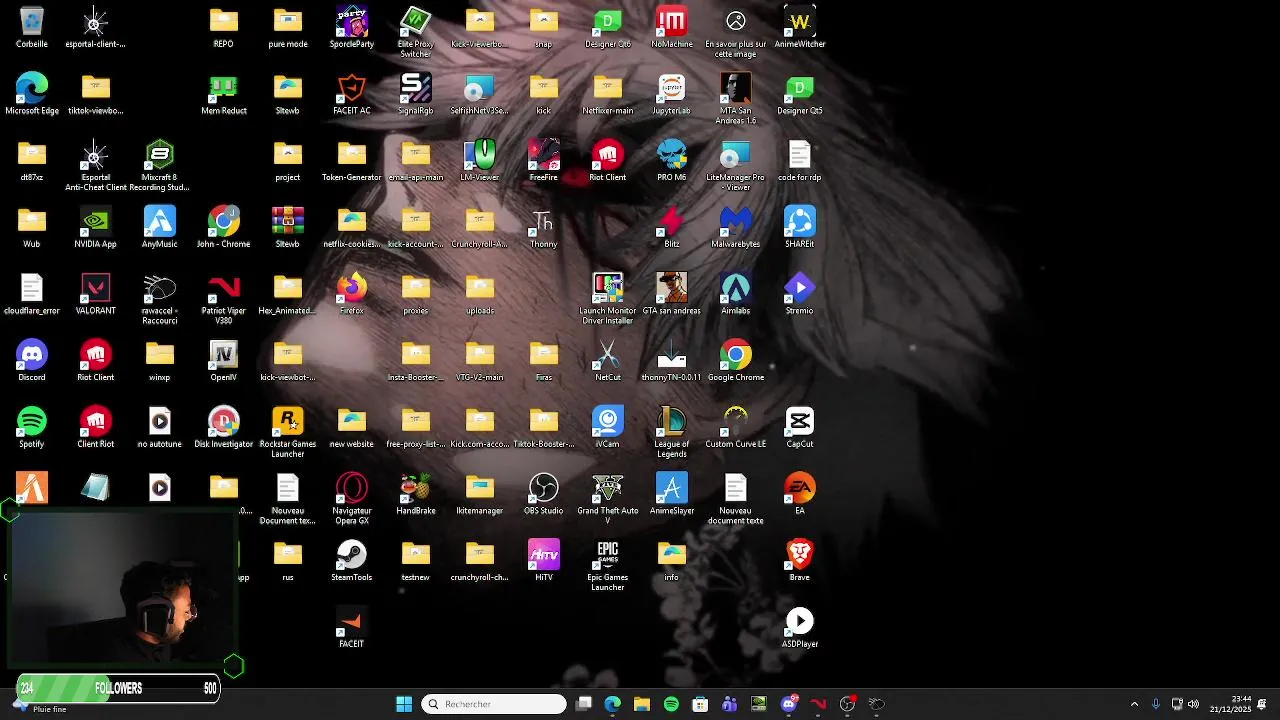Open Malwarebytes shortcut
Image resolution: width=1280 pixels, height=720 pixels.
pyautogui.click(x=736, y=228)
